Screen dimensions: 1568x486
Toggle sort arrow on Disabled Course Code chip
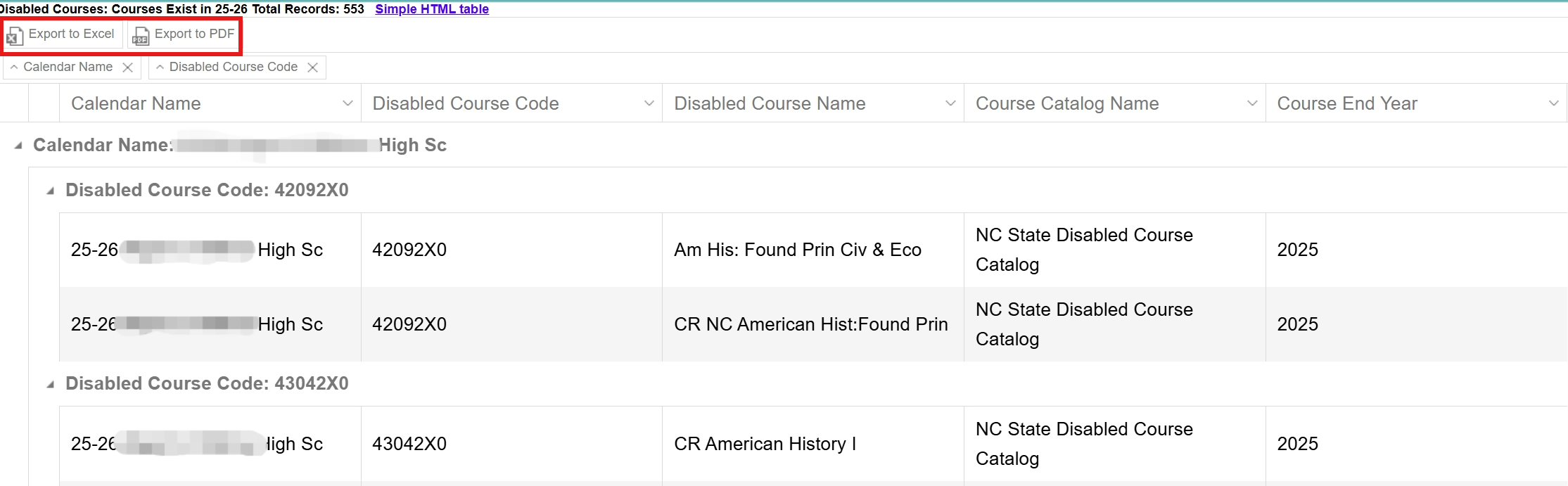[160, 67]
